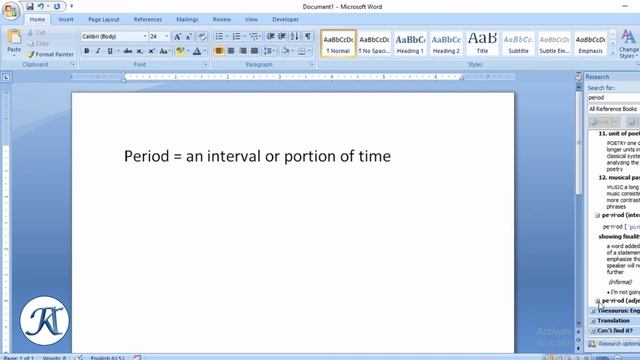
Task: Apply the Normal style
Action: point(338,43)
